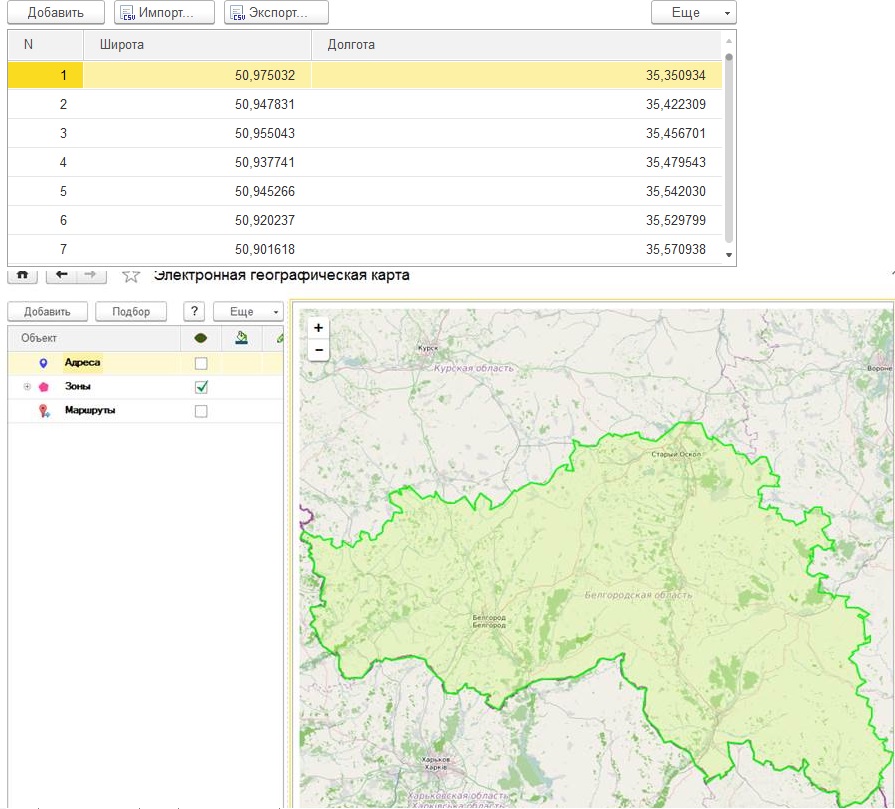Open the top Еще dropdown menu

pos(693,13)
